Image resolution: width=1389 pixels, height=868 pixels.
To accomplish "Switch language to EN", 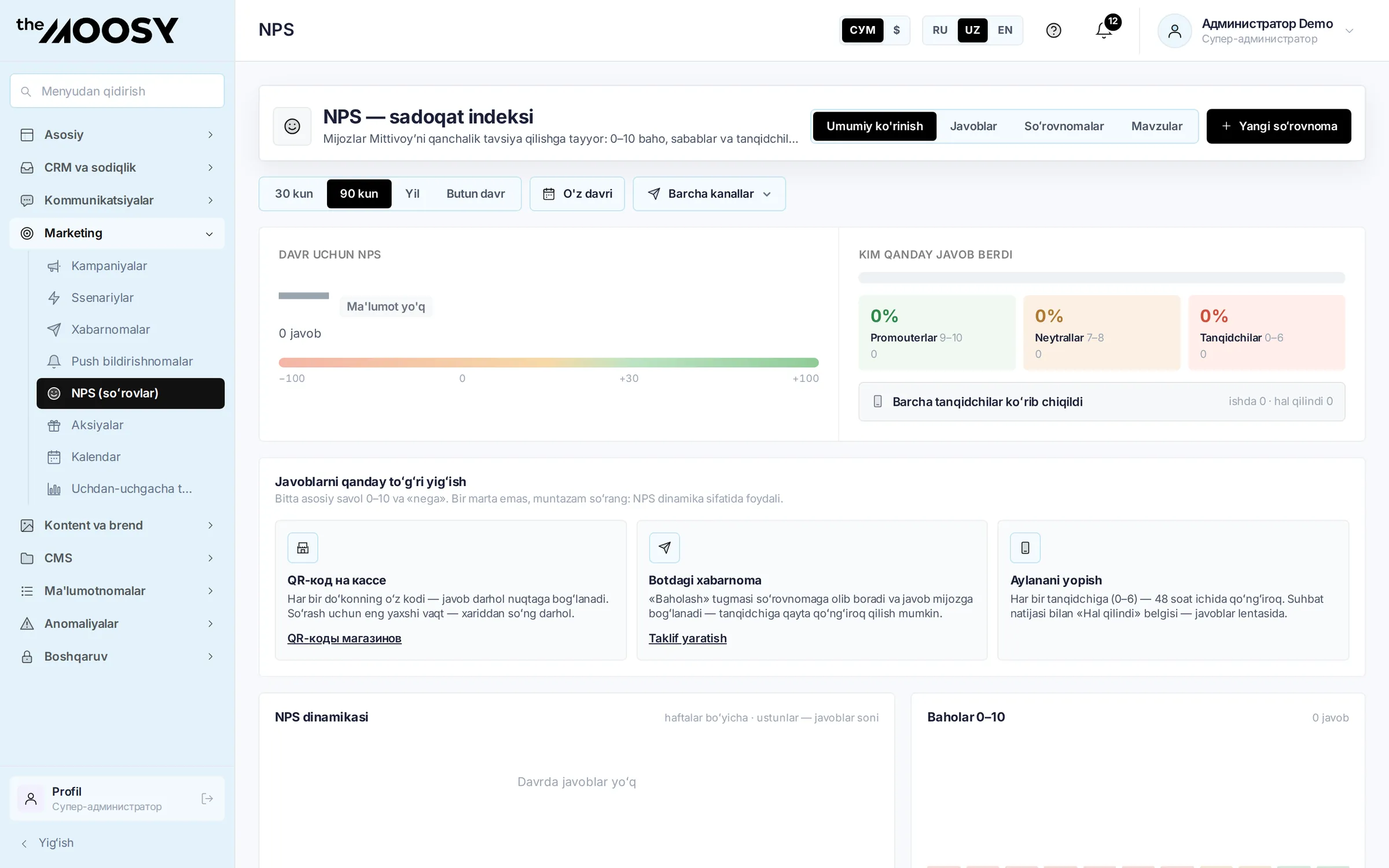I will click(1005, 30).
